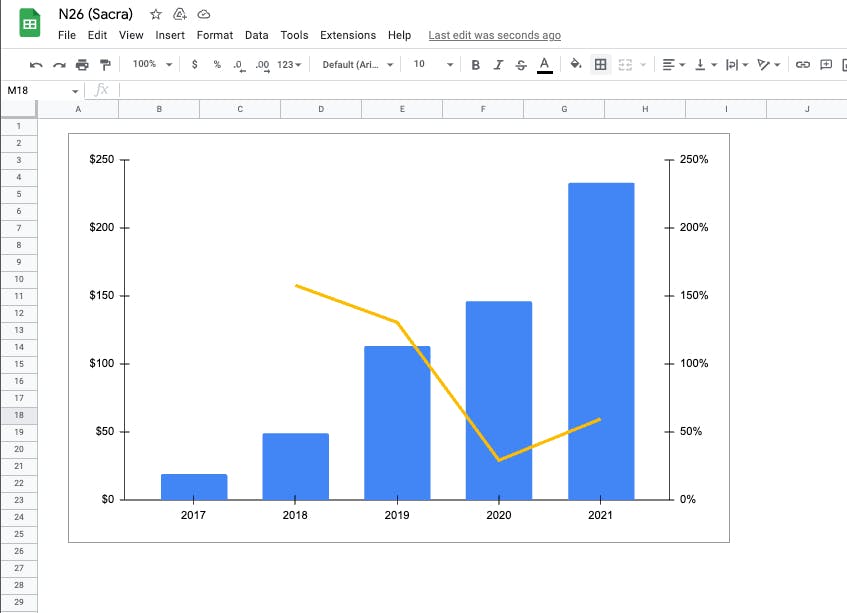Open font family Default (Arial) dropdown
Viewport: 847px width, 613px height.
[358, 65]
